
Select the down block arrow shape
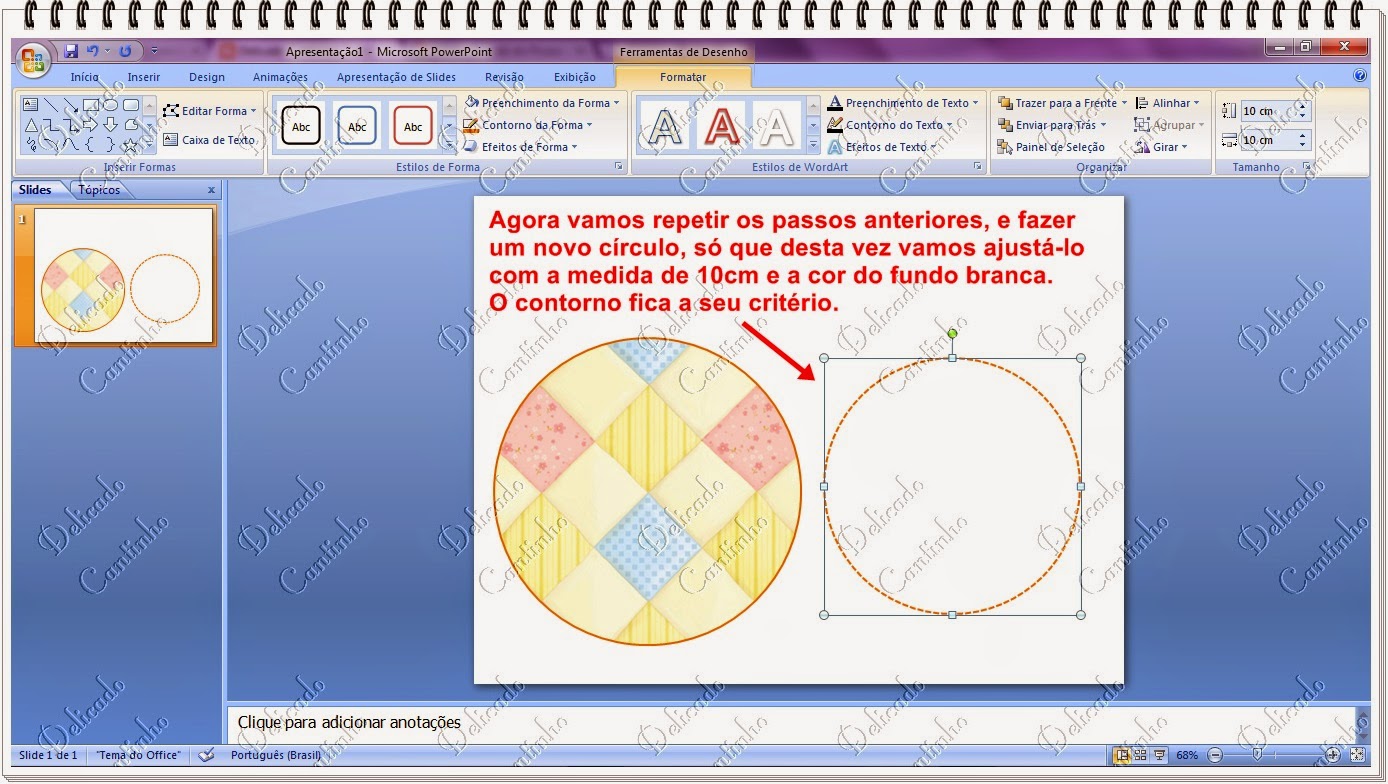[x=111, y=125]
